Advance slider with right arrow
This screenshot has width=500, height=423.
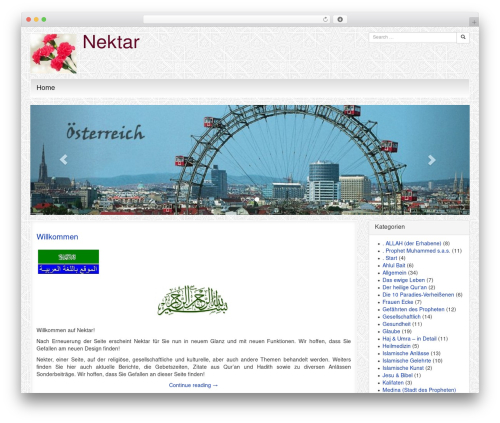432,160
